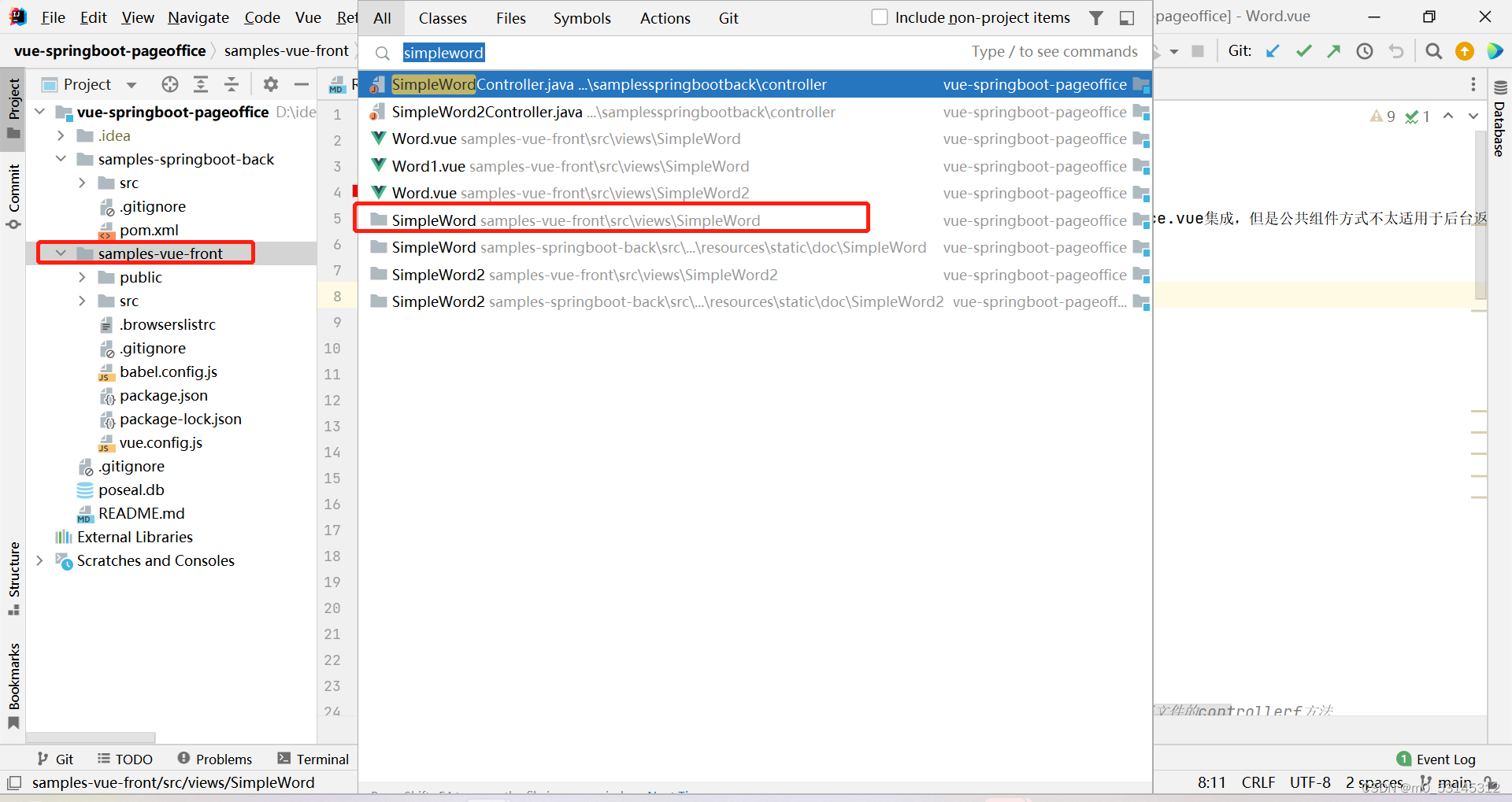Open the Project view dropdown selector
This screenshot has height=802, width=1512.
[131, 84]
